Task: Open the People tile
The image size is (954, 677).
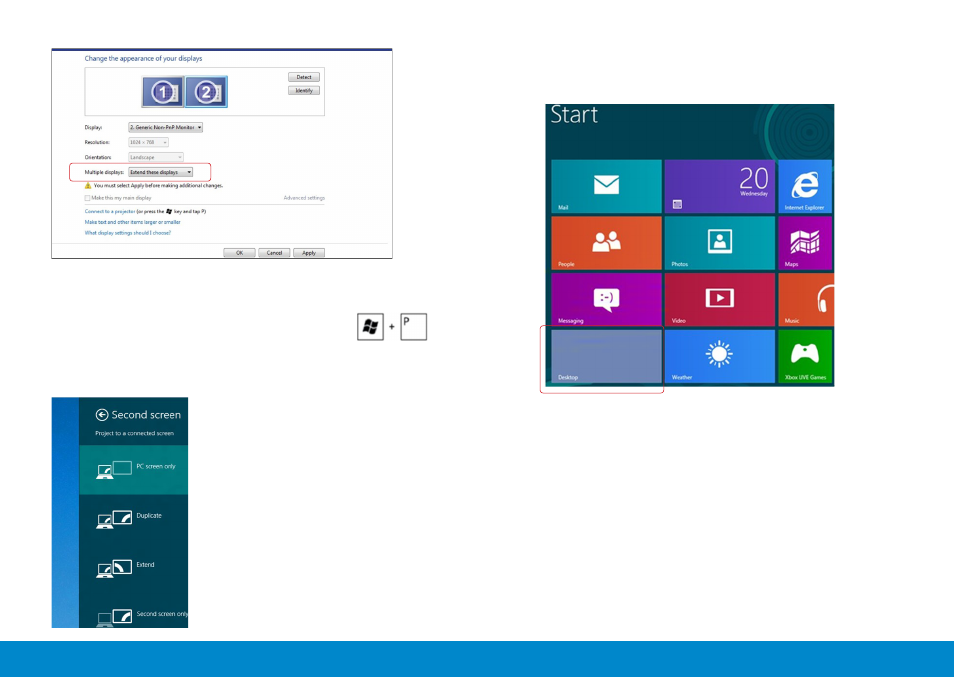Action: tap(606, 243)
